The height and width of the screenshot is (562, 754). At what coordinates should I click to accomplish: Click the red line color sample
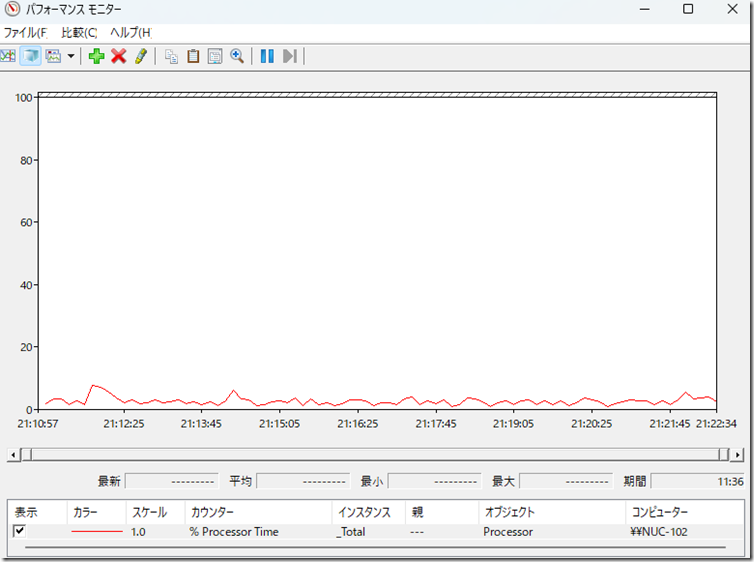pos(96,532)
